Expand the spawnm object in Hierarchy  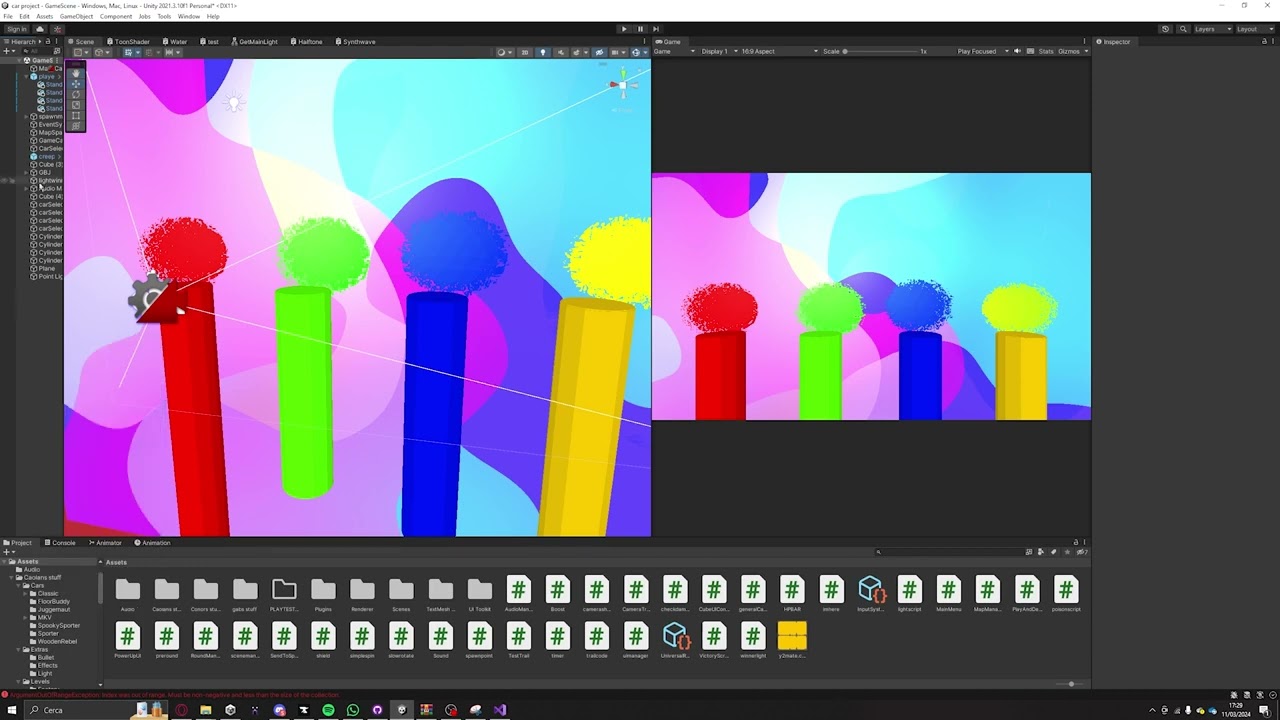click(x=26, y=117)
